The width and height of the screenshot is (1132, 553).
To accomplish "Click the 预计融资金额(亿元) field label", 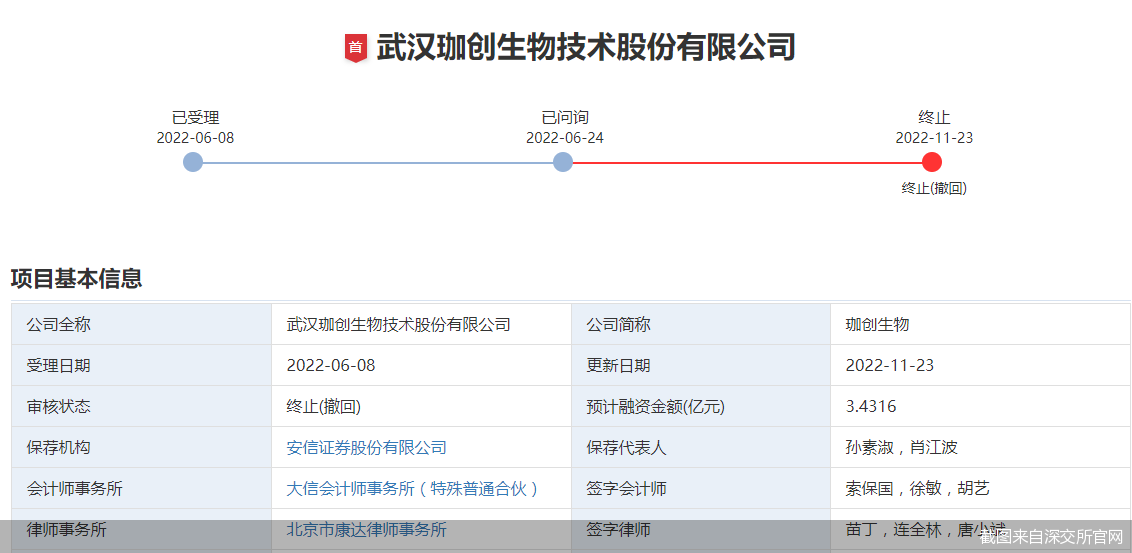I will tap(655, 407).
